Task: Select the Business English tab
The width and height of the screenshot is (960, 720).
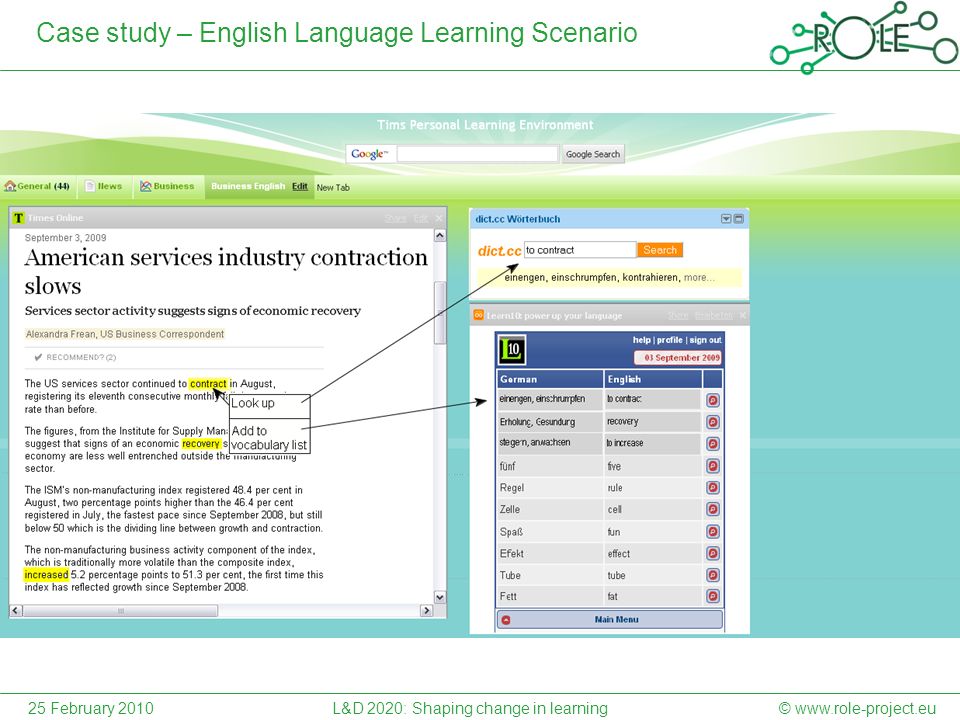Action: (x=248, y=186)
